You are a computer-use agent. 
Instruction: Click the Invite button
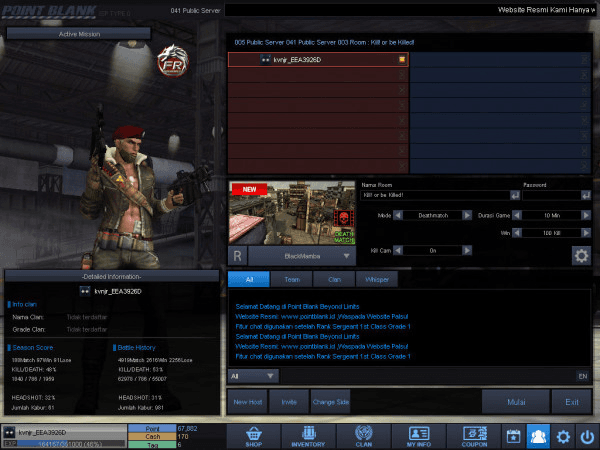click(x=289, y=402)
